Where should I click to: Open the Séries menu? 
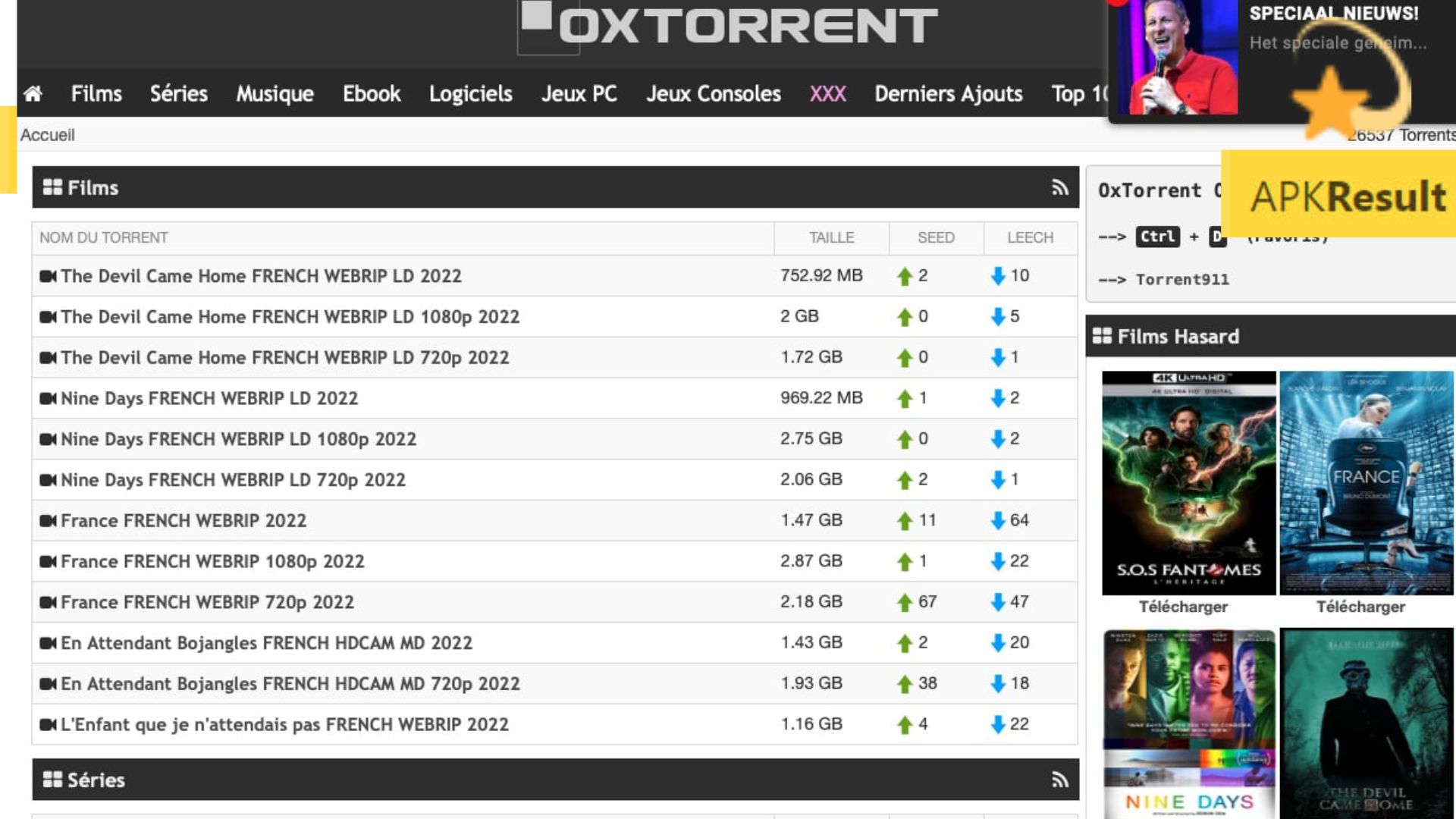pyautogui.click(x=179, y=94)
